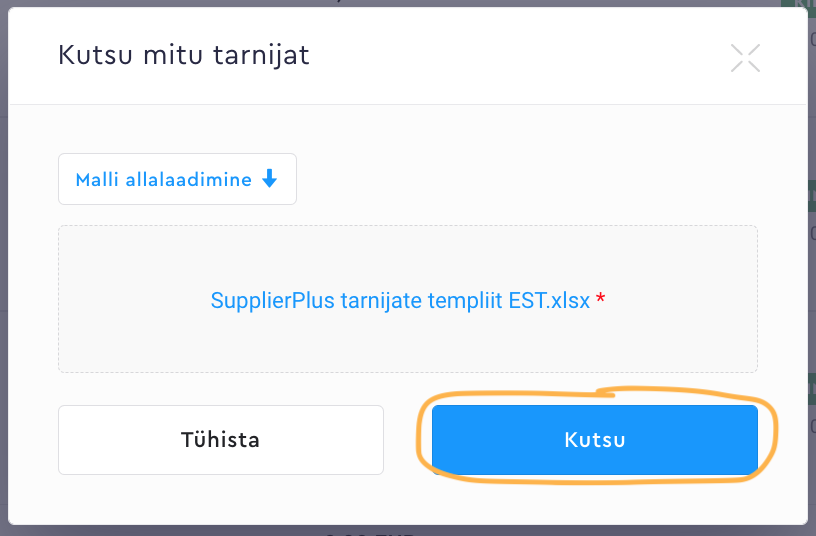Open the SupplierPlus tarnijate templiit EST.xlsx link
This screenshot has height=536, width=816.
click(x=400, y=299)
